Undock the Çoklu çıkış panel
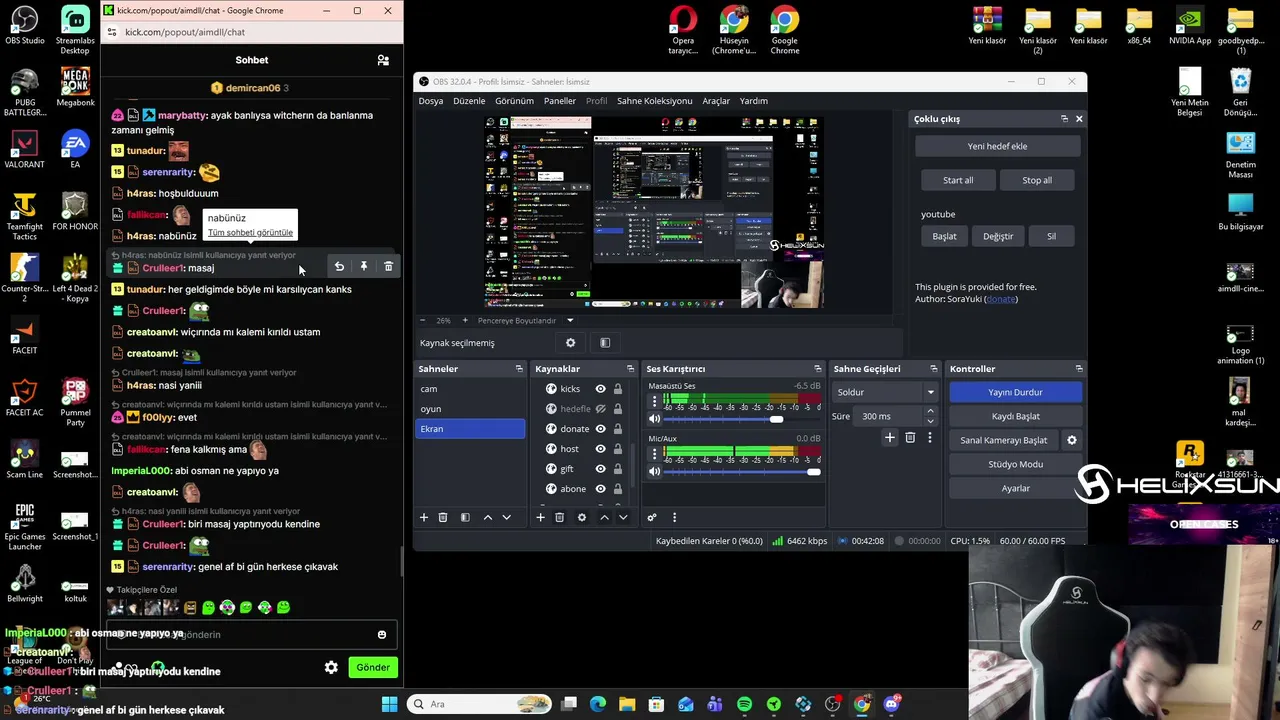 pos(1064,119)
